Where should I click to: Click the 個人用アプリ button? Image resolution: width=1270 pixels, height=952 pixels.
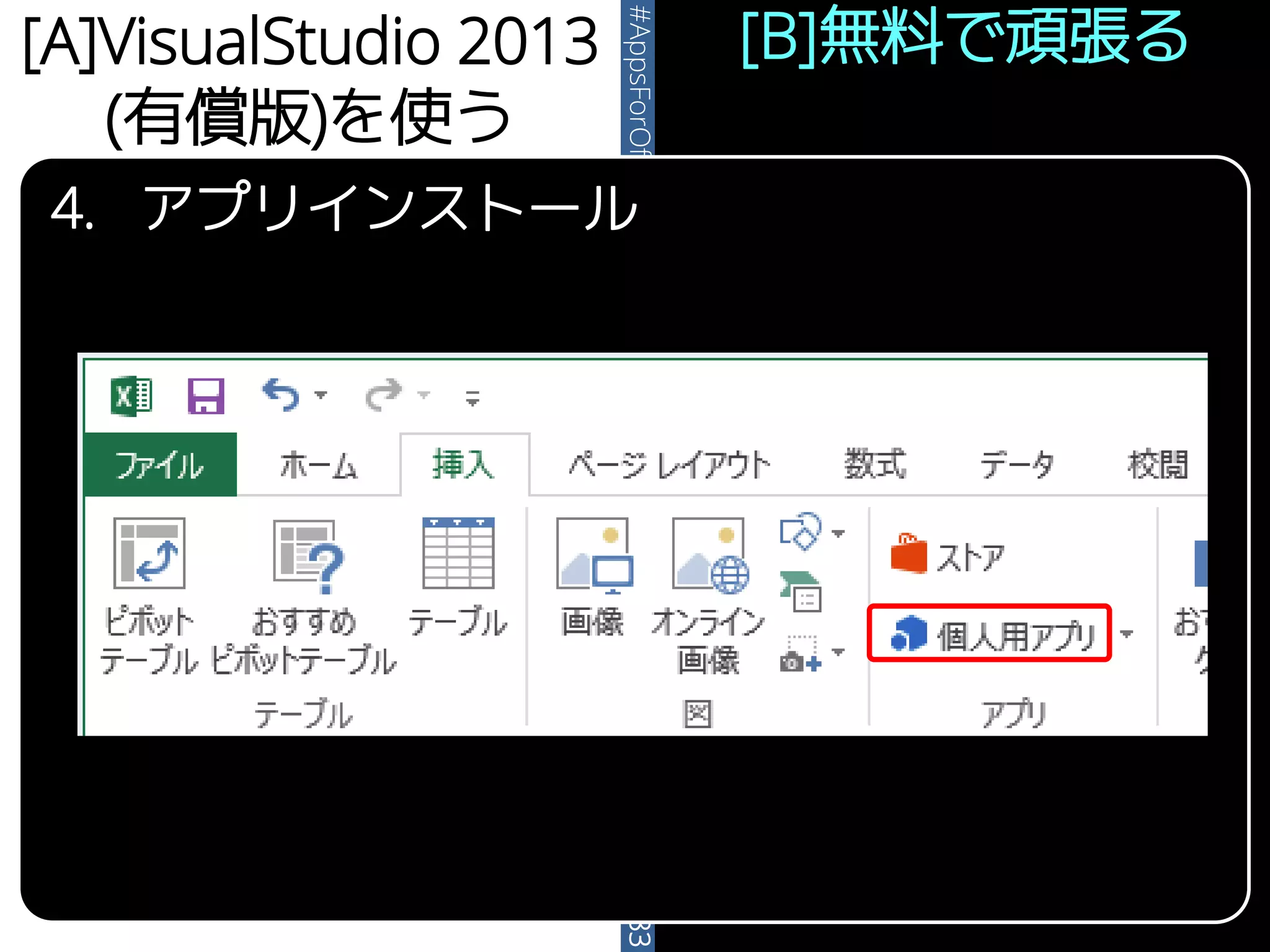989,633
